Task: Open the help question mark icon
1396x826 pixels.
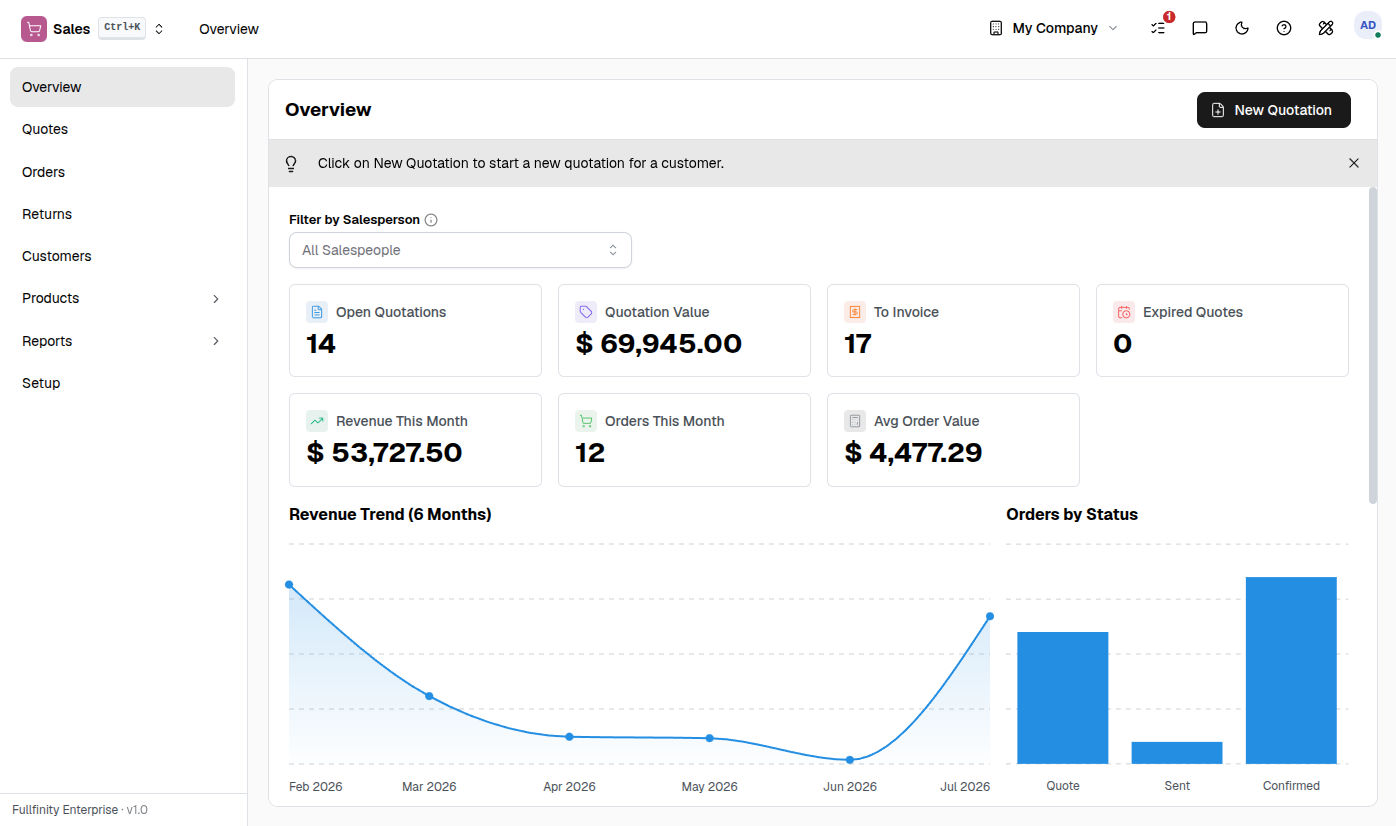Action: point(1284,28)
